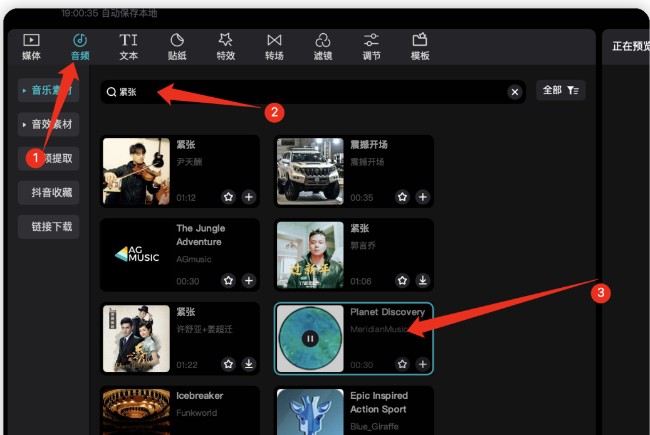The height and width of the screenshot is (435, 650).
Task: Click the search field containing 紧张
Action: pyautogui.click(x=310, y=92)
